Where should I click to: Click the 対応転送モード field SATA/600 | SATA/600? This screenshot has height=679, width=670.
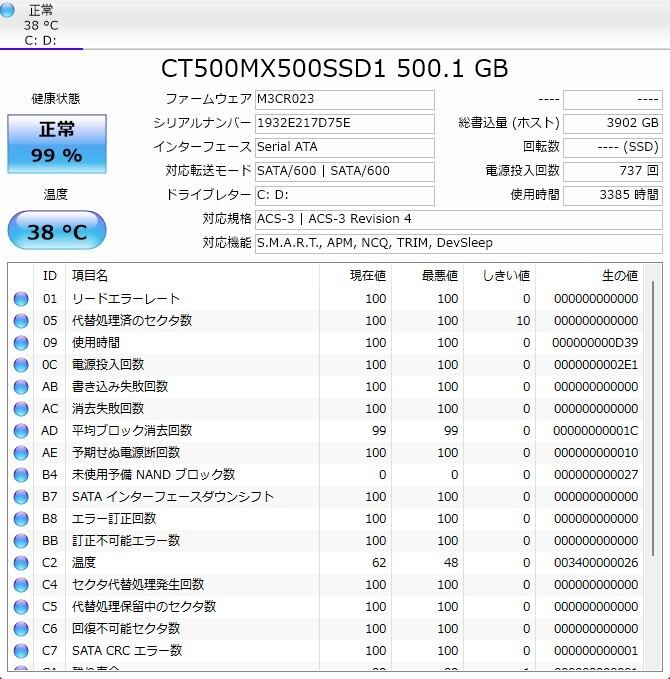coord(345,171)
